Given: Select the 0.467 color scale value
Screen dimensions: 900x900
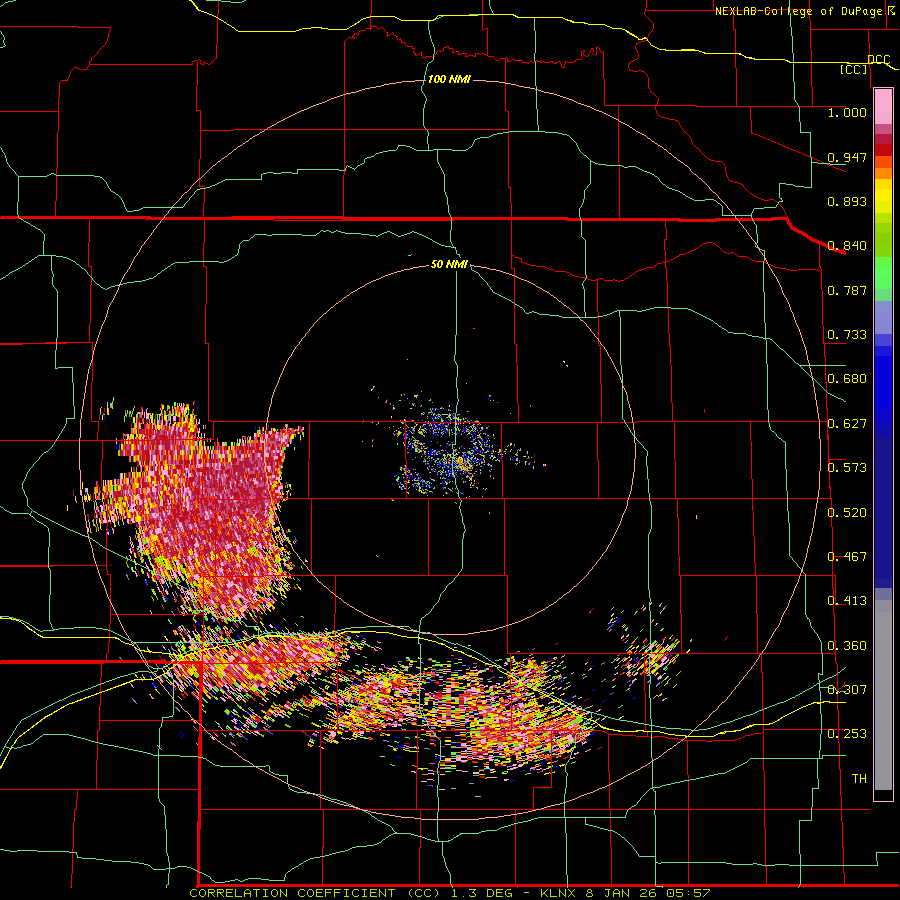Looking at the screenshot, I should (x=847, y=556).
